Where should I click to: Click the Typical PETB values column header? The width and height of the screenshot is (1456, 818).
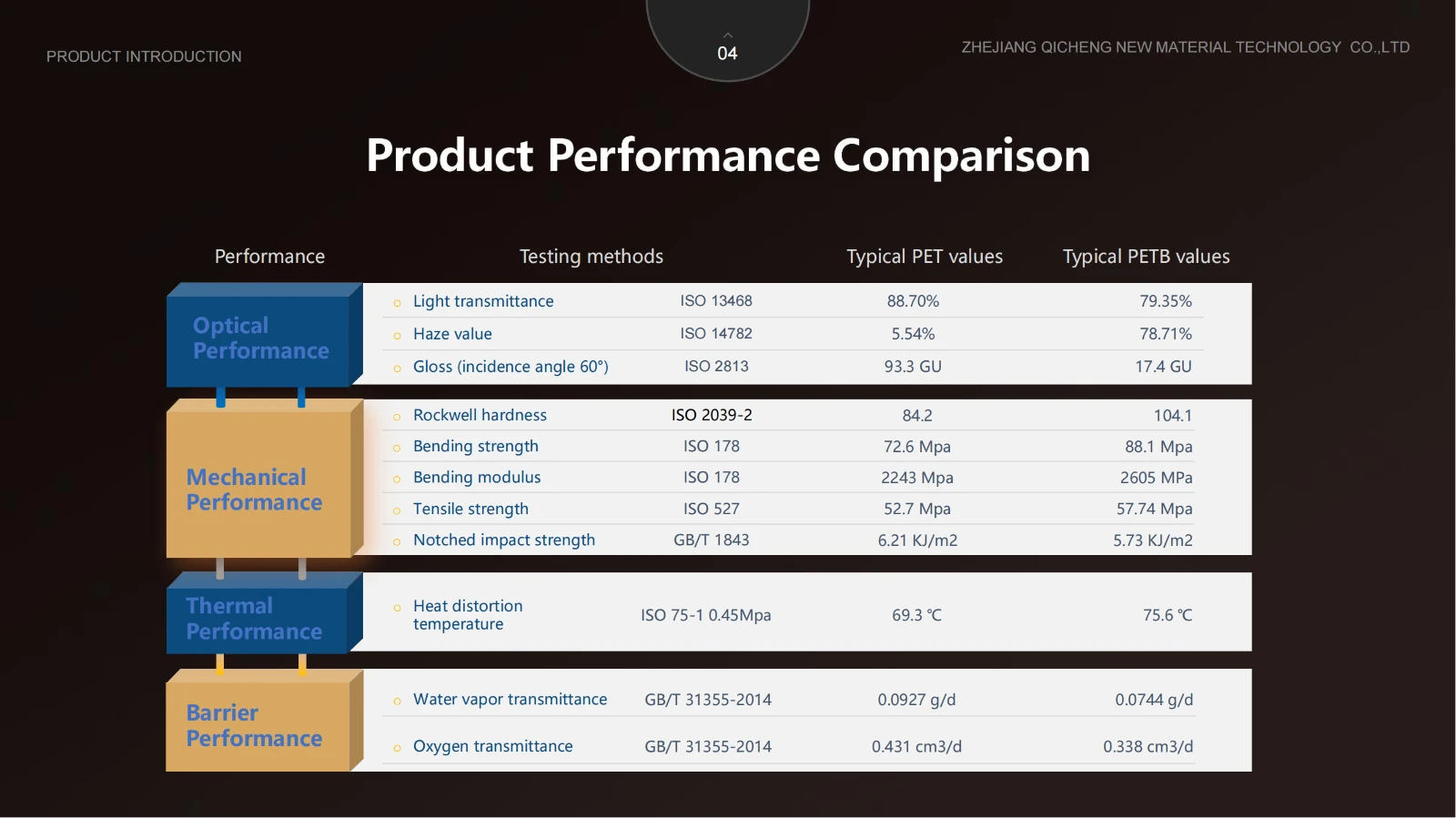(x=1146, y=257)
